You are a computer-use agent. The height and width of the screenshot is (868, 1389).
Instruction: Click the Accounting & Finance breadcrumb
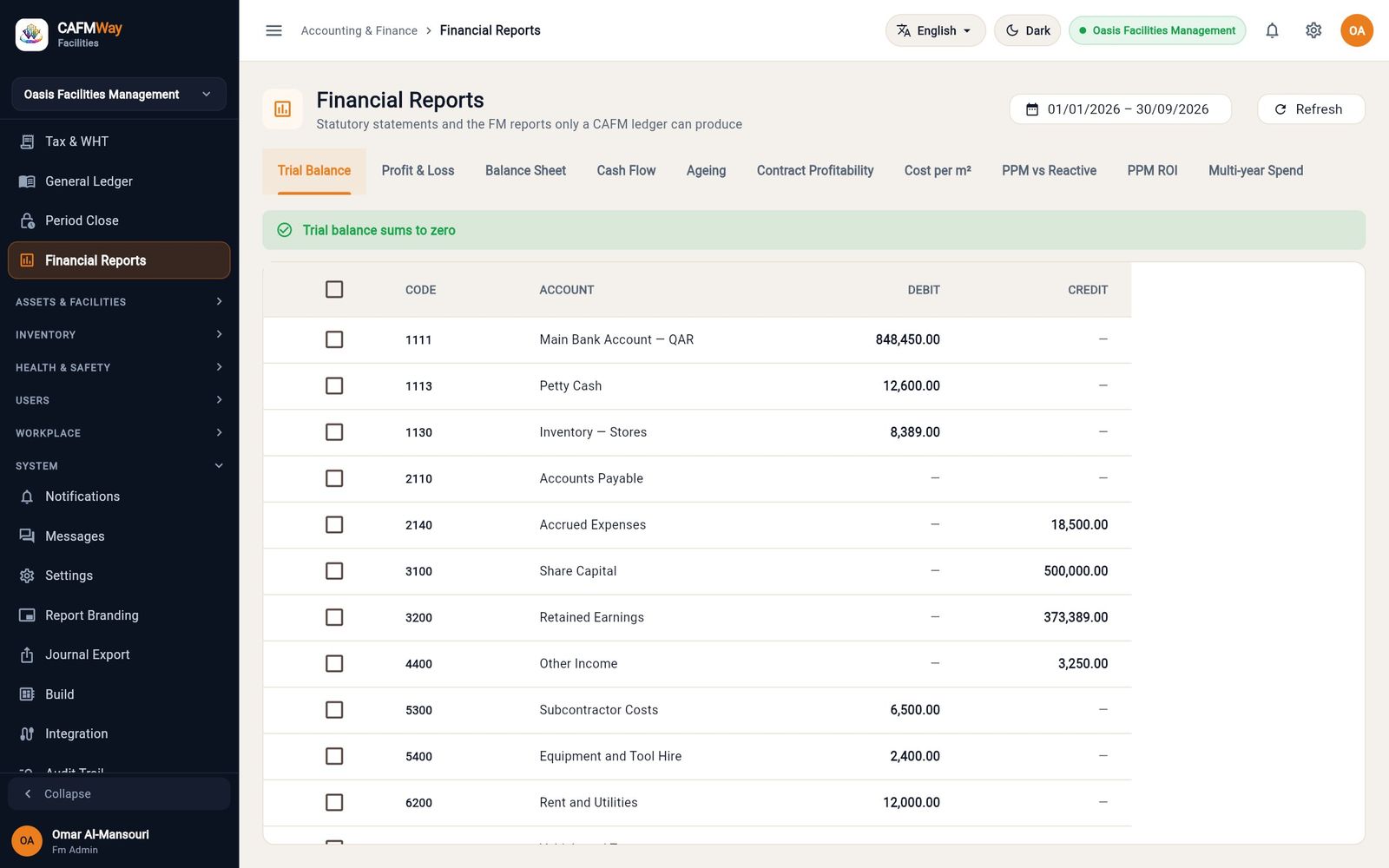[359, 30]
